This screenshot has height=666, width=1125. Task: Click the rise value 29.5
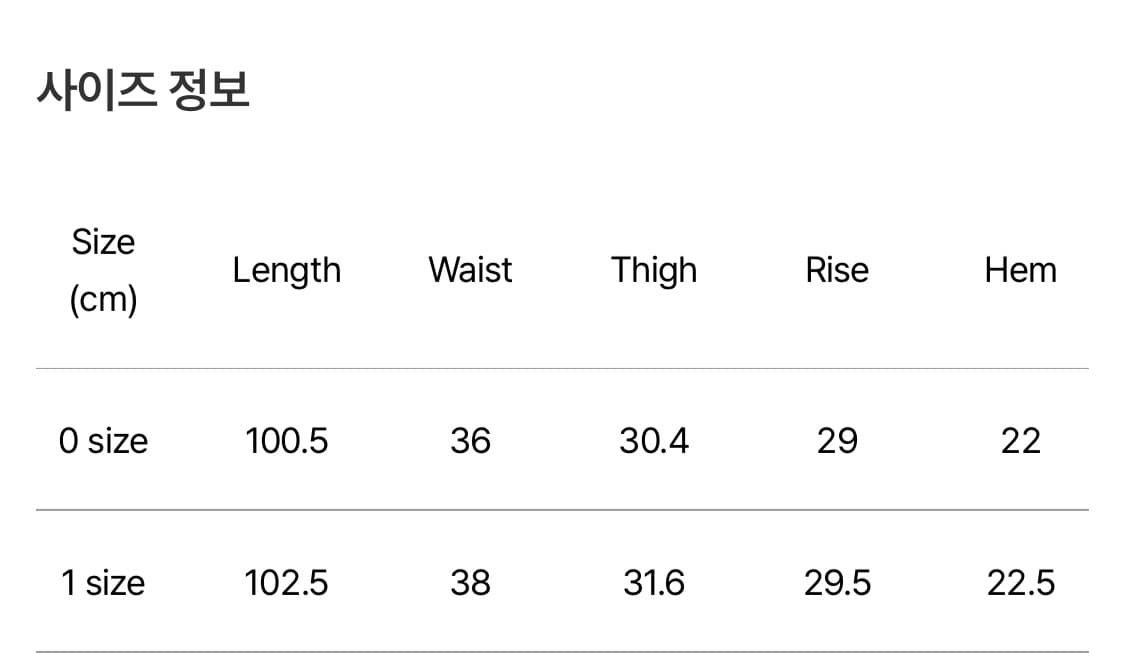tap(837, 582)
